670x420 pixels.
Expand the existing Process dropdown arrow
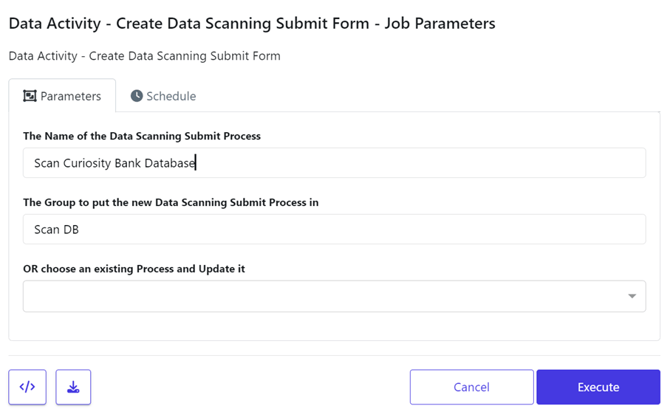tap(632, 296)
